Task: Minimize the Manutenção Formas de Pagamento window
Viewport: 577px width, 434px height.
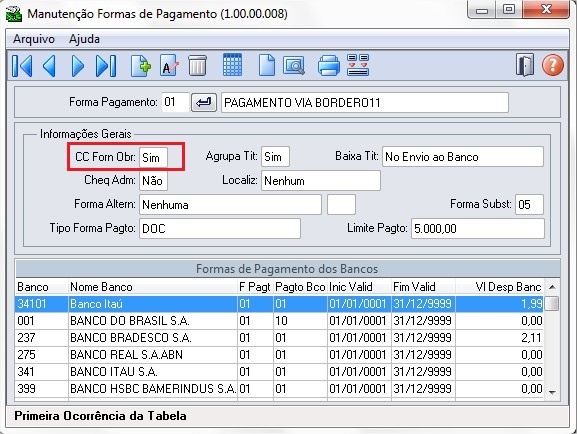Action: (x=482, y=10)
